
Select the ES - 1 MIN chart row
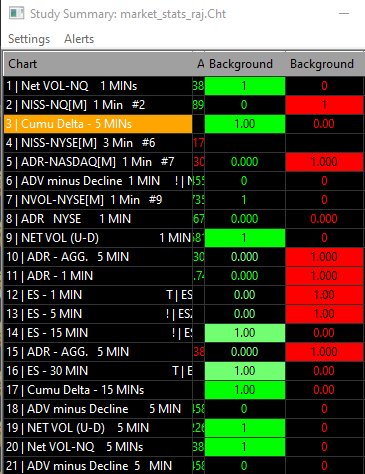click(98, 295)
